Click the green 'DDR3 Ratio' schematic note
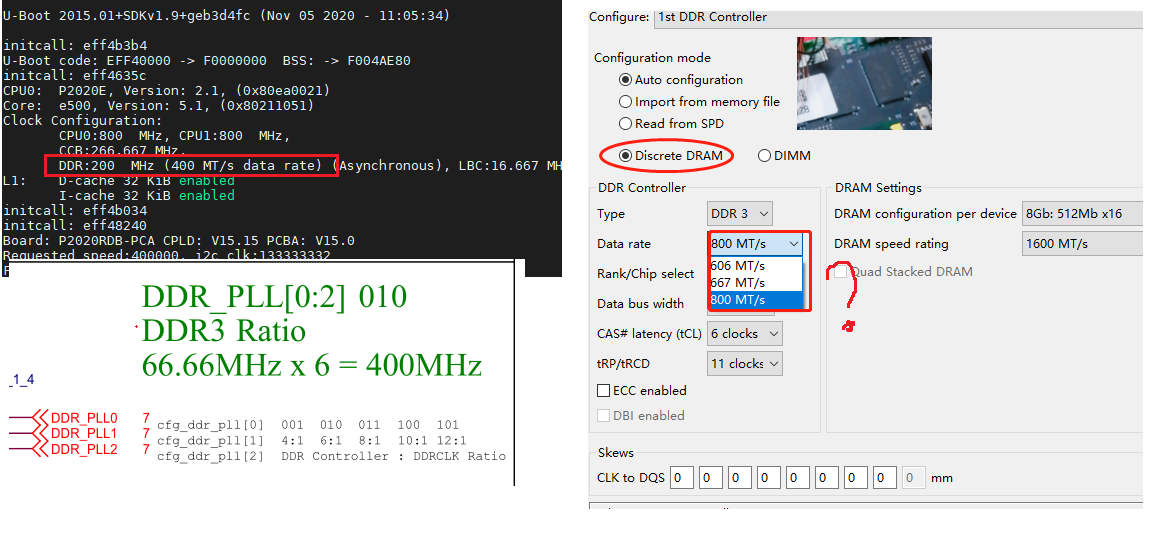Screen dimensions: 1160x534 pyautogui.click(x=223, y=331)
